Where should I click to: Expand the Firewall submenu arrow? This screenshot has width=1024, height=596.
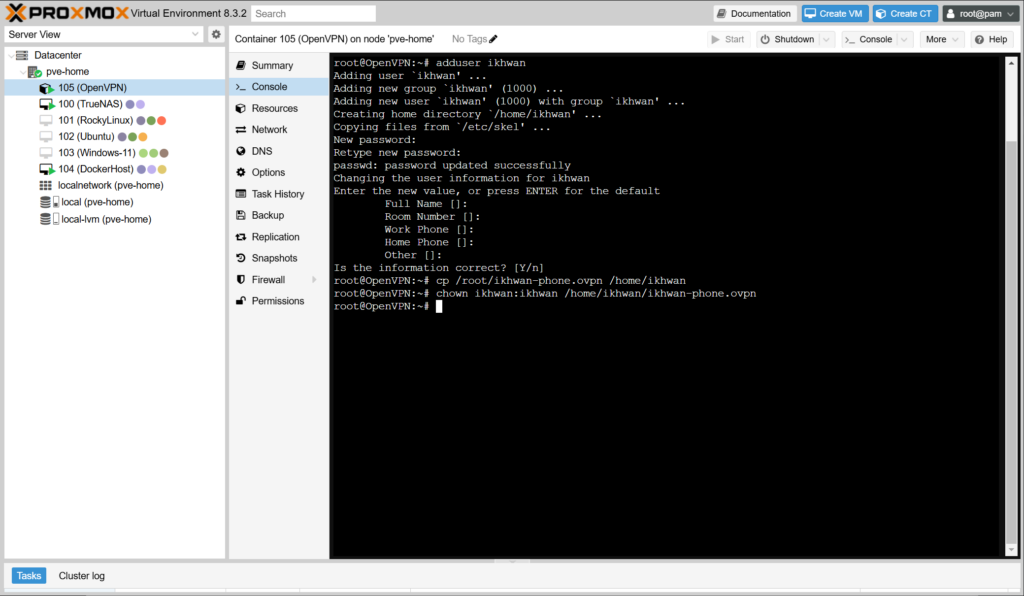[x=314, y=280]
